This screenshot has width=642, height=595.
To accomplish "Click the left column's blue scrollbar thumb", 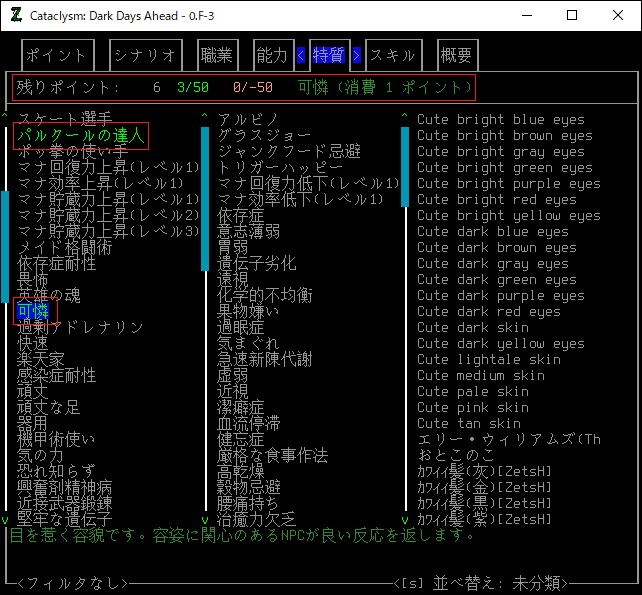I will pos(5,245).
